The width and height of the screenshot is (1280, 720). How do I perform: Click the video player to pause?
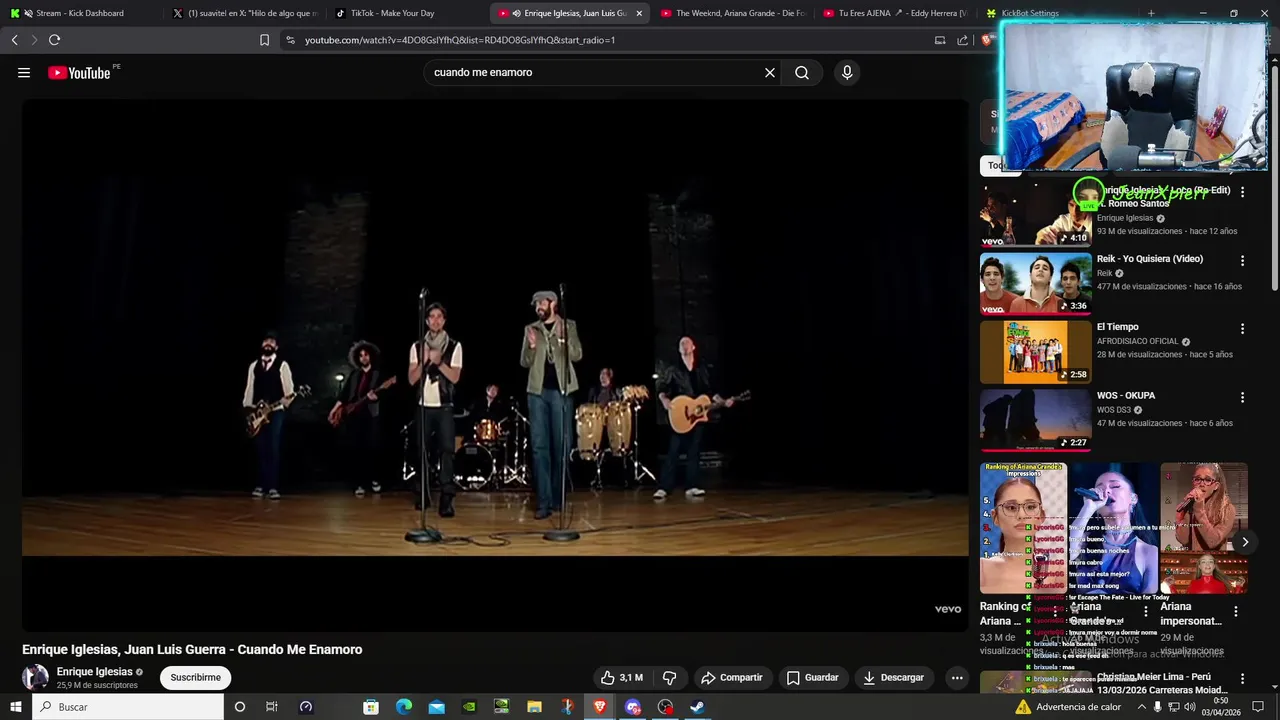[x=495, y=365]
